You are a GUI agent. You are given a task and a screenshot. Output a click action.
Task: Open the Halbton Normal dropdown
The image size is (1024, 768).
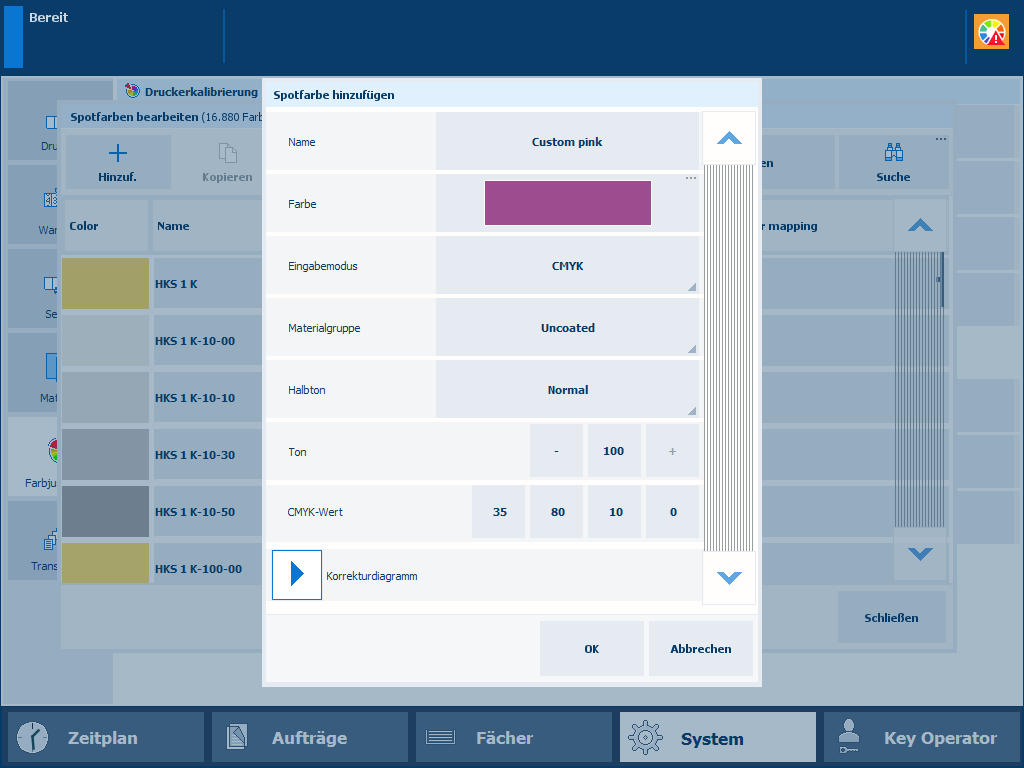pyautogui.click(x=567, y=390)
